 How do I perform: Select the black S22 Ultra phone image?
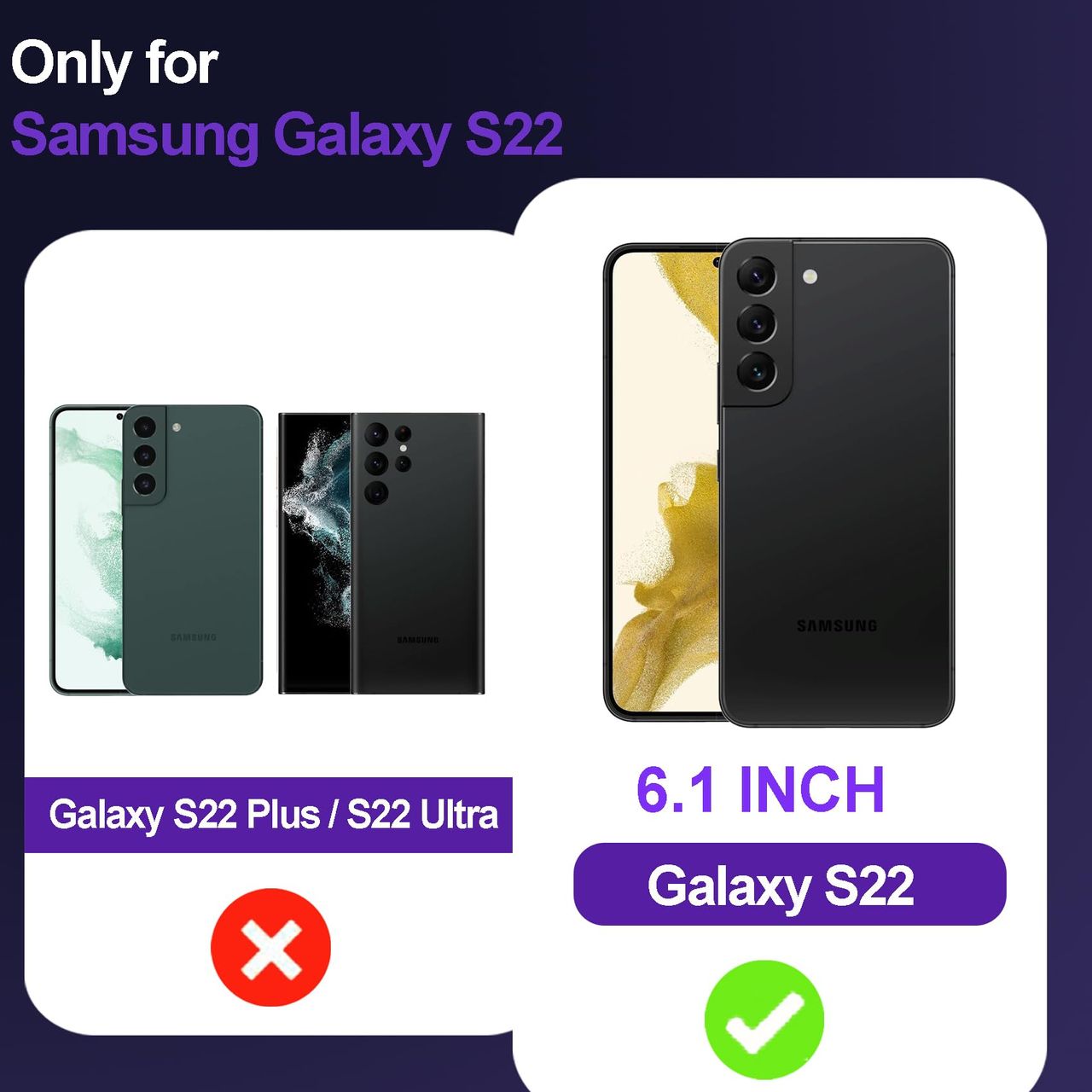pos(381,553)
